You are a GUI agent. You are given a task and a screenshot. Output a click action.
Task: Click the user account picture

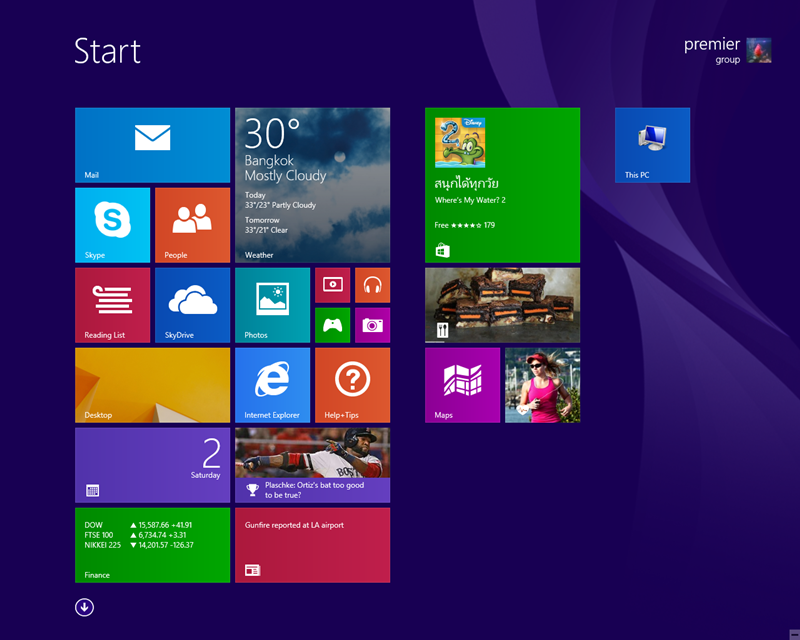point(759,50)
